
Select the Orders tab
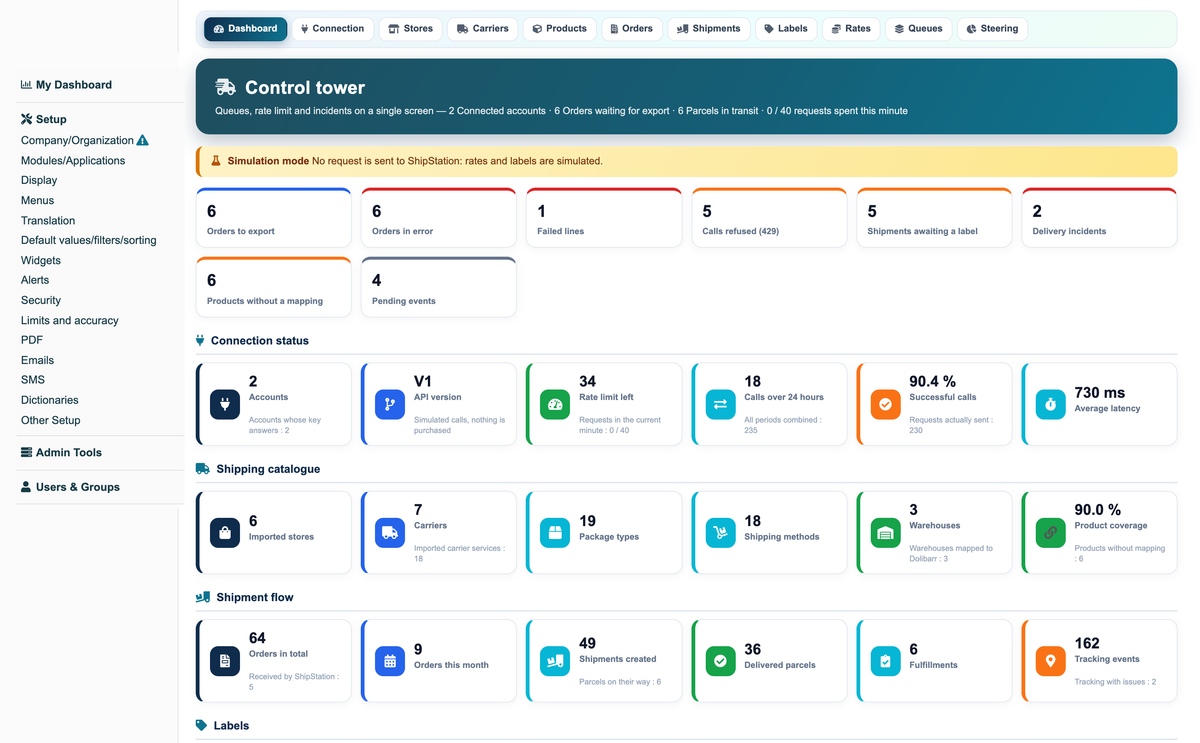point(632,29)
